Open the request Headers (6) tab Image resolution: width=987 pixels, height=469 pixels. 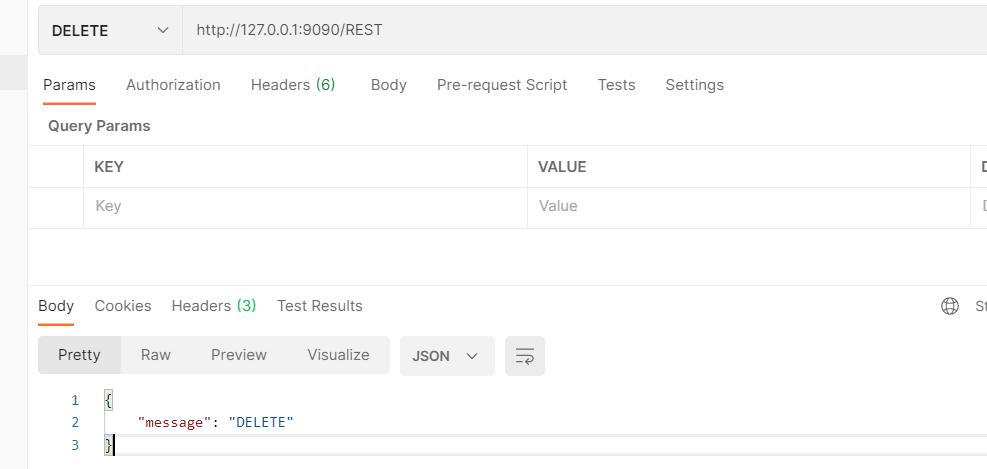coord(293,85)
